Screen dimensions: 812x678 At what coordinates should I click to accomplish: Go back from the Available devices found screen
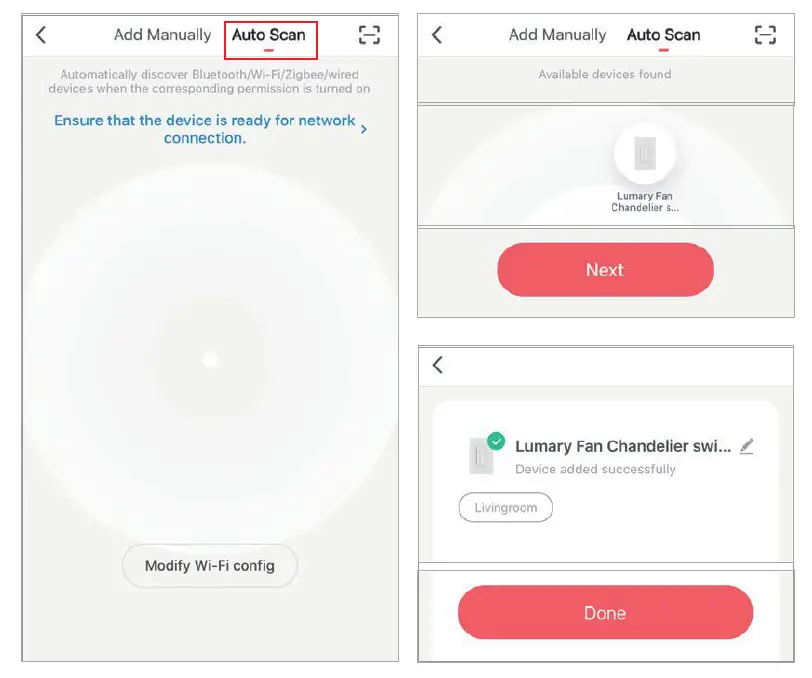437,35
